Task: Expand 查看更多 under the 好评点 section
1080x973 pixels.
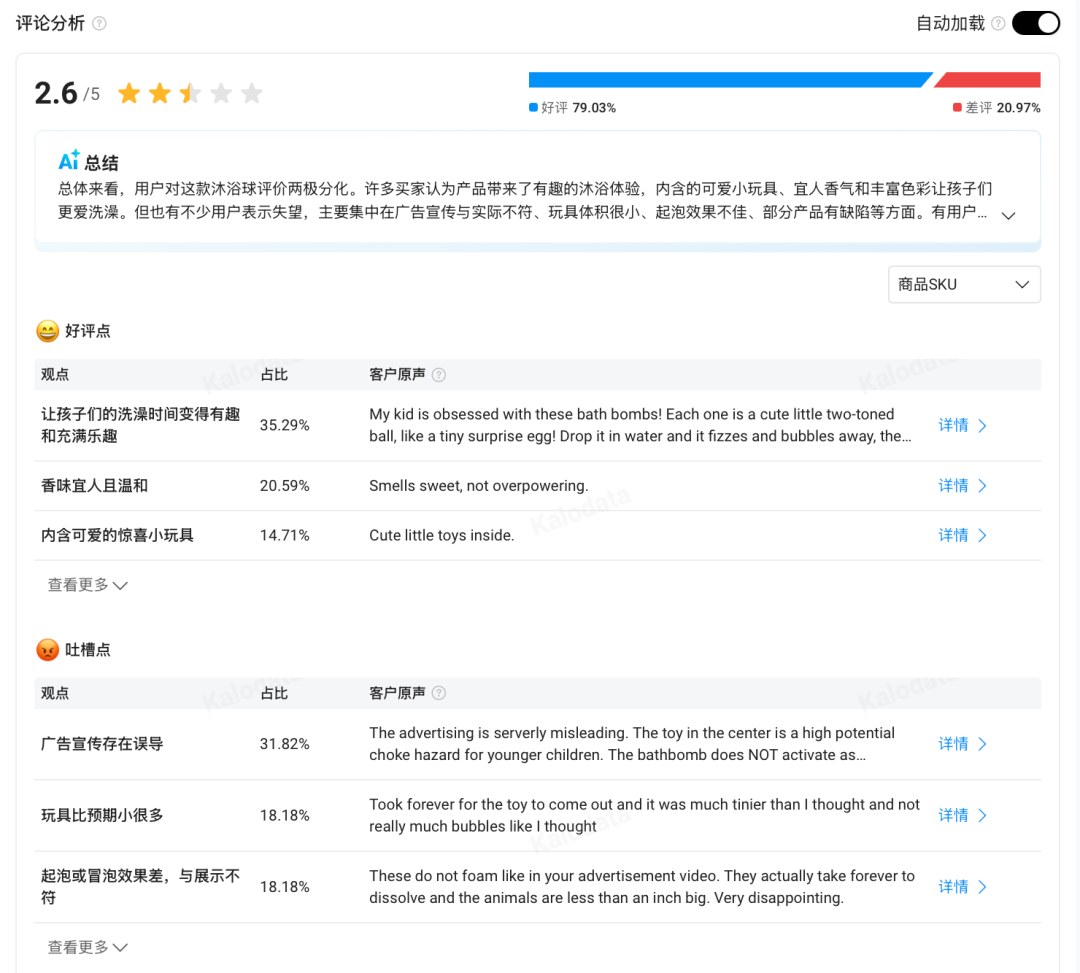Action: point(86,584)
